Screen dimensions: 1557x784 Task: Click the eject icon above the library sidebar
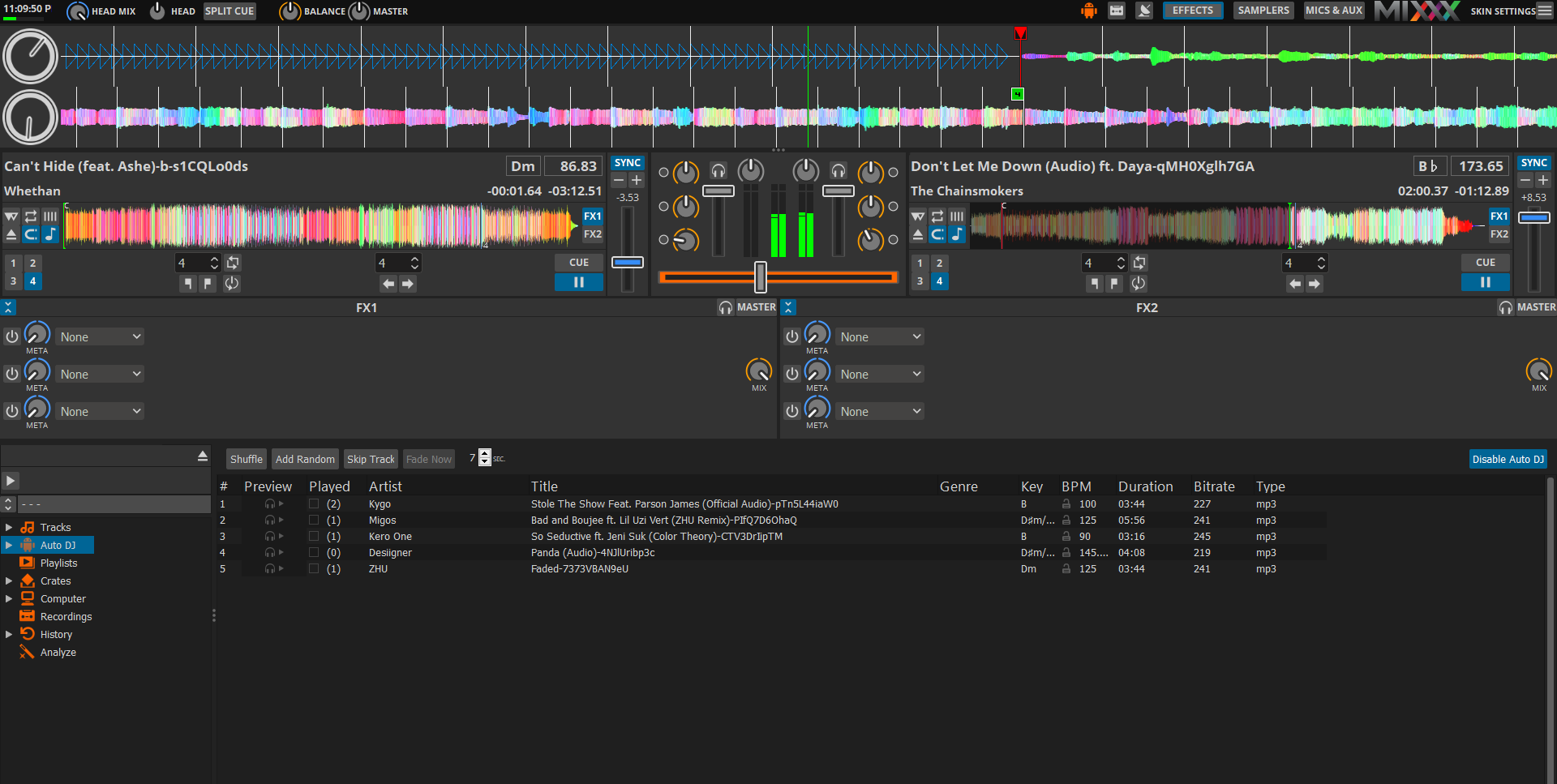(x=203, y=456)
